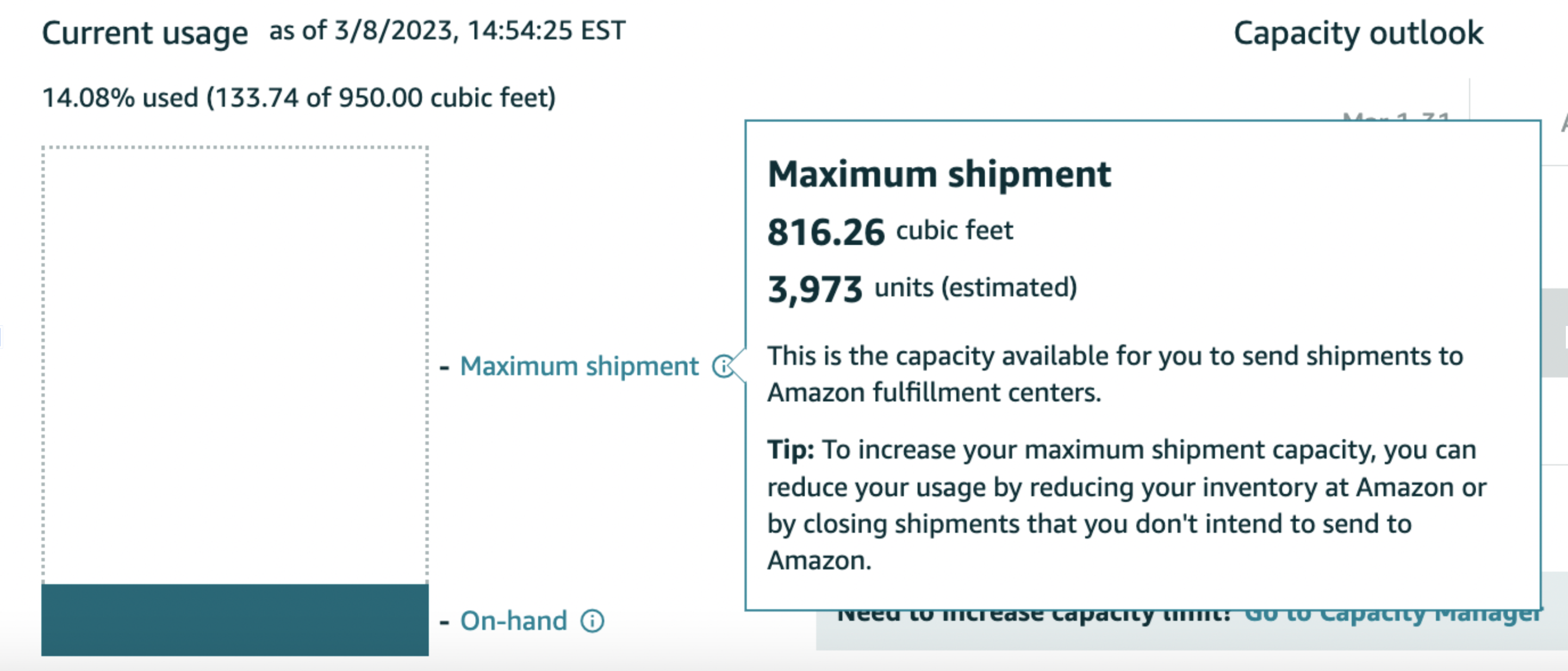Select the dark teal On-hand usage bar
The image size is (1568, 671).
(x=235, y=620)
